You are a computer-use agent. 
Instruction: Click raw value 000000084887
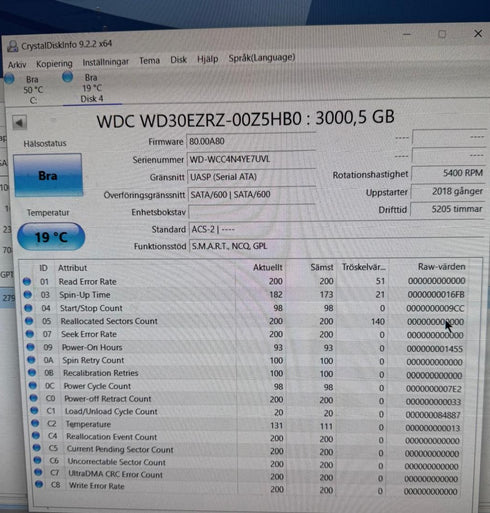433,415
